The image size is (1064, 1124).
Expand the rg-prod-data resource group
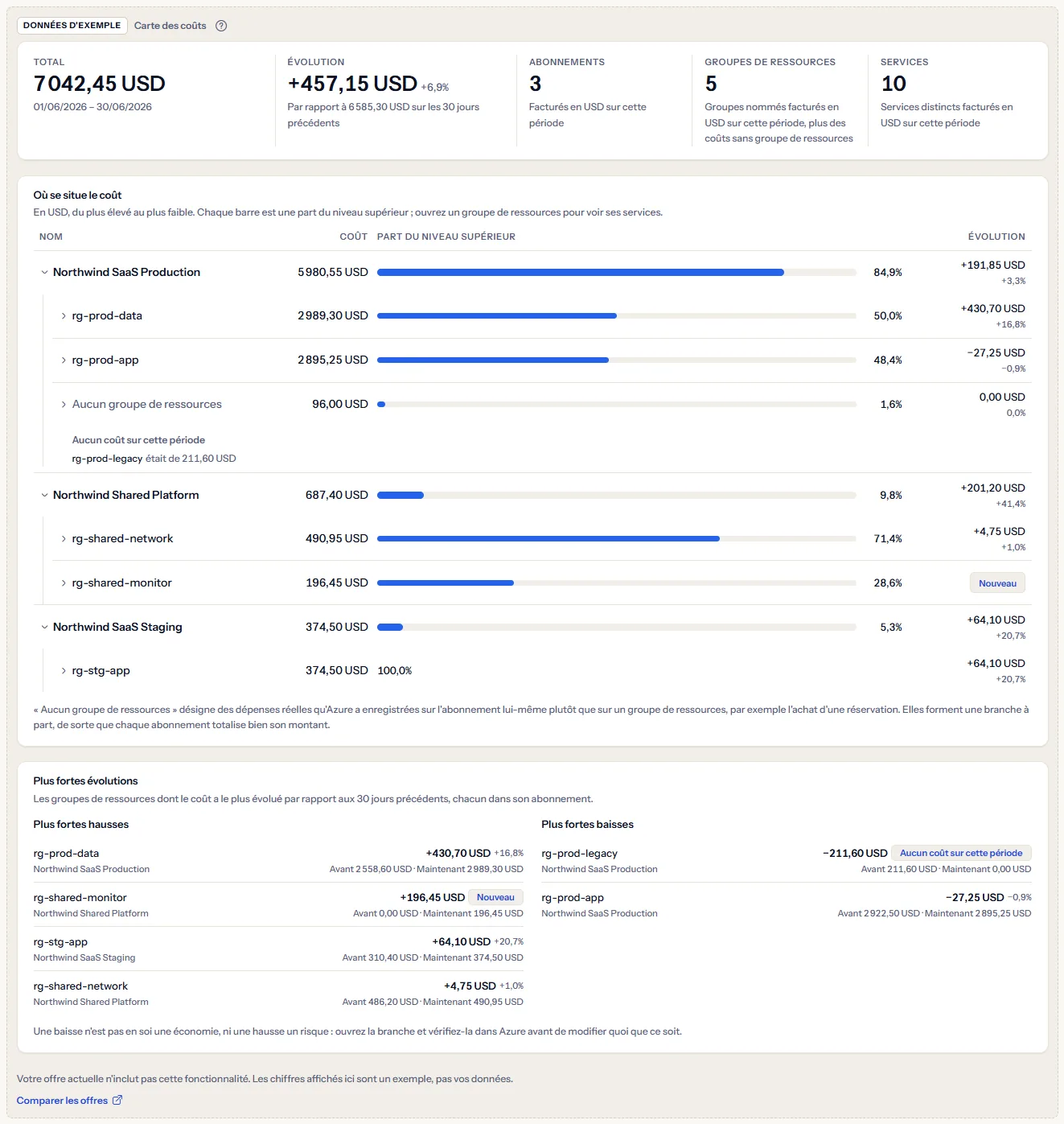click(64, 316)
